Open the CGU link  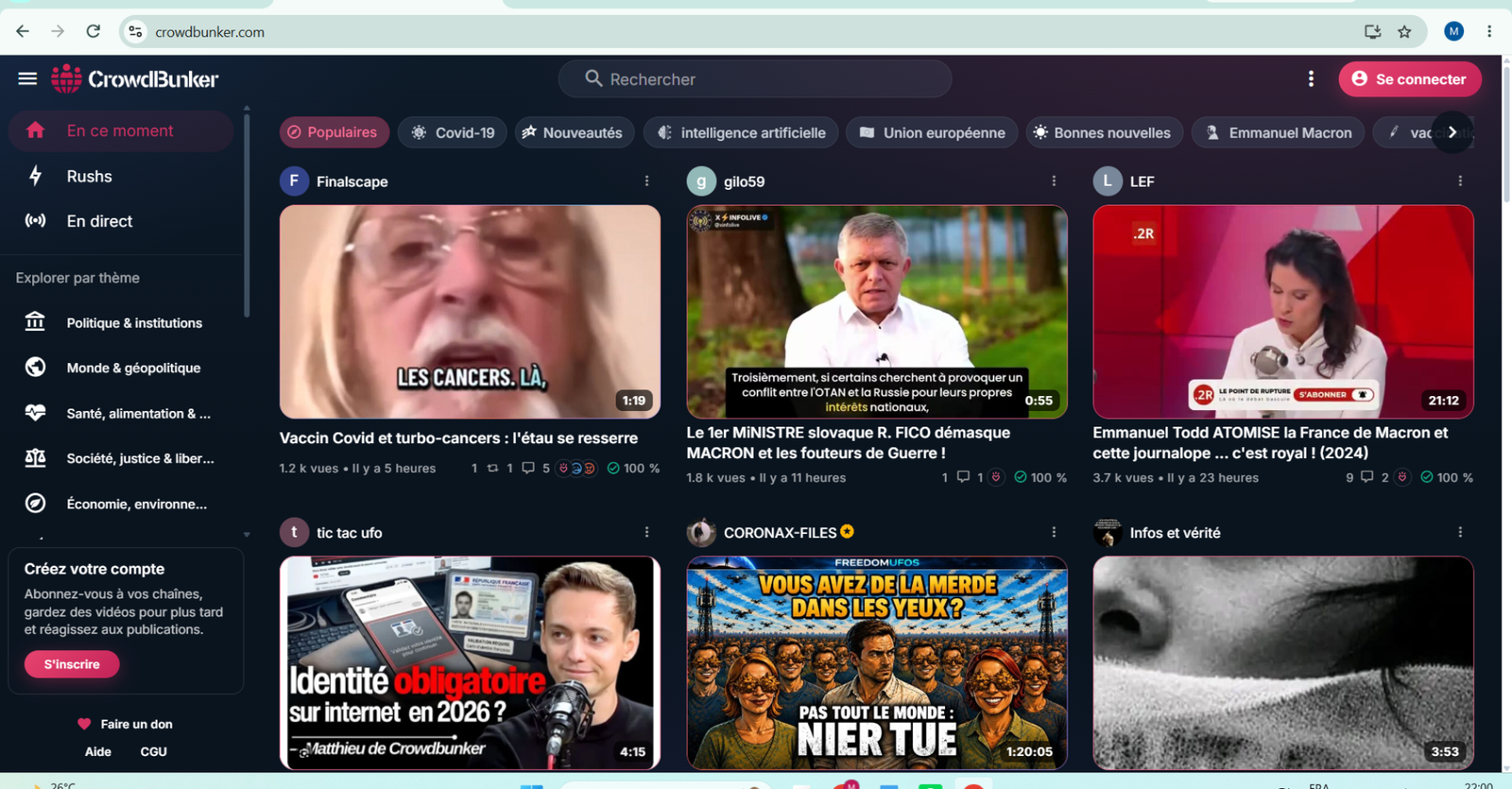click(x=153, y=752)
